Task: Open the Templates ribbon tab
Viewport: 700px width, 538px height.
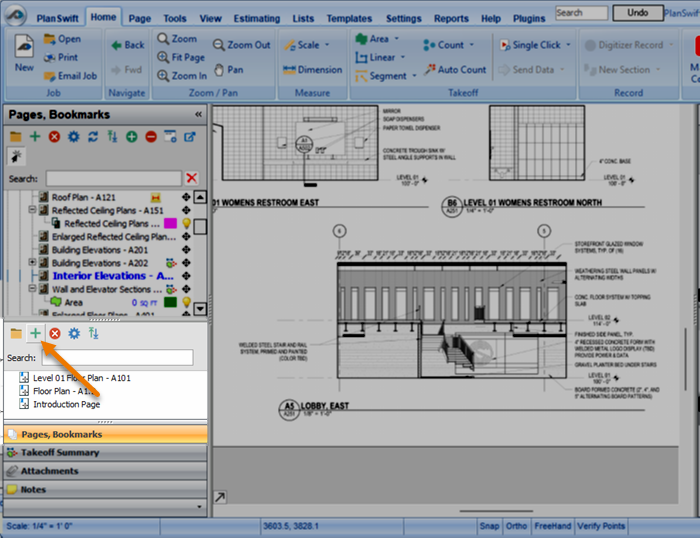Action: tap(349, 19)
